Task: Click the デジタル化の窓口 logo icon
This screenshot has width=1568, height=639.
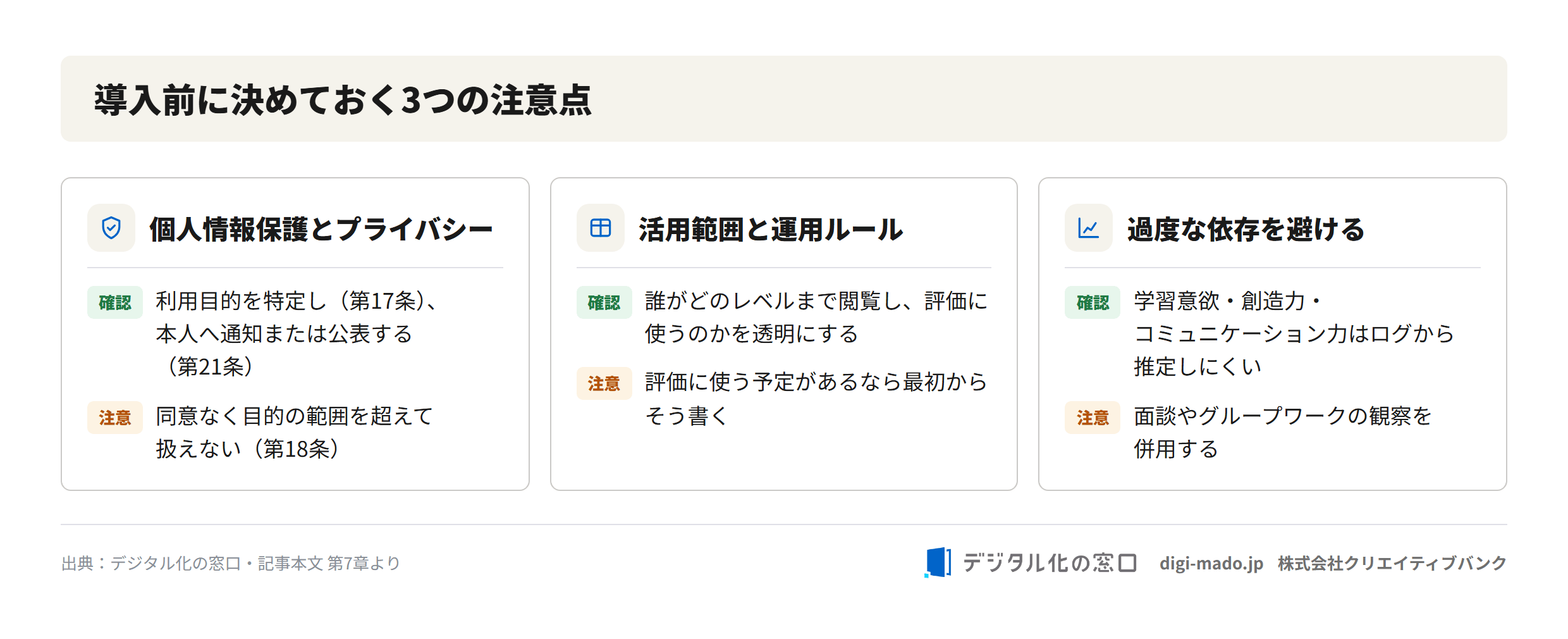Action: (x=938, y=562)
